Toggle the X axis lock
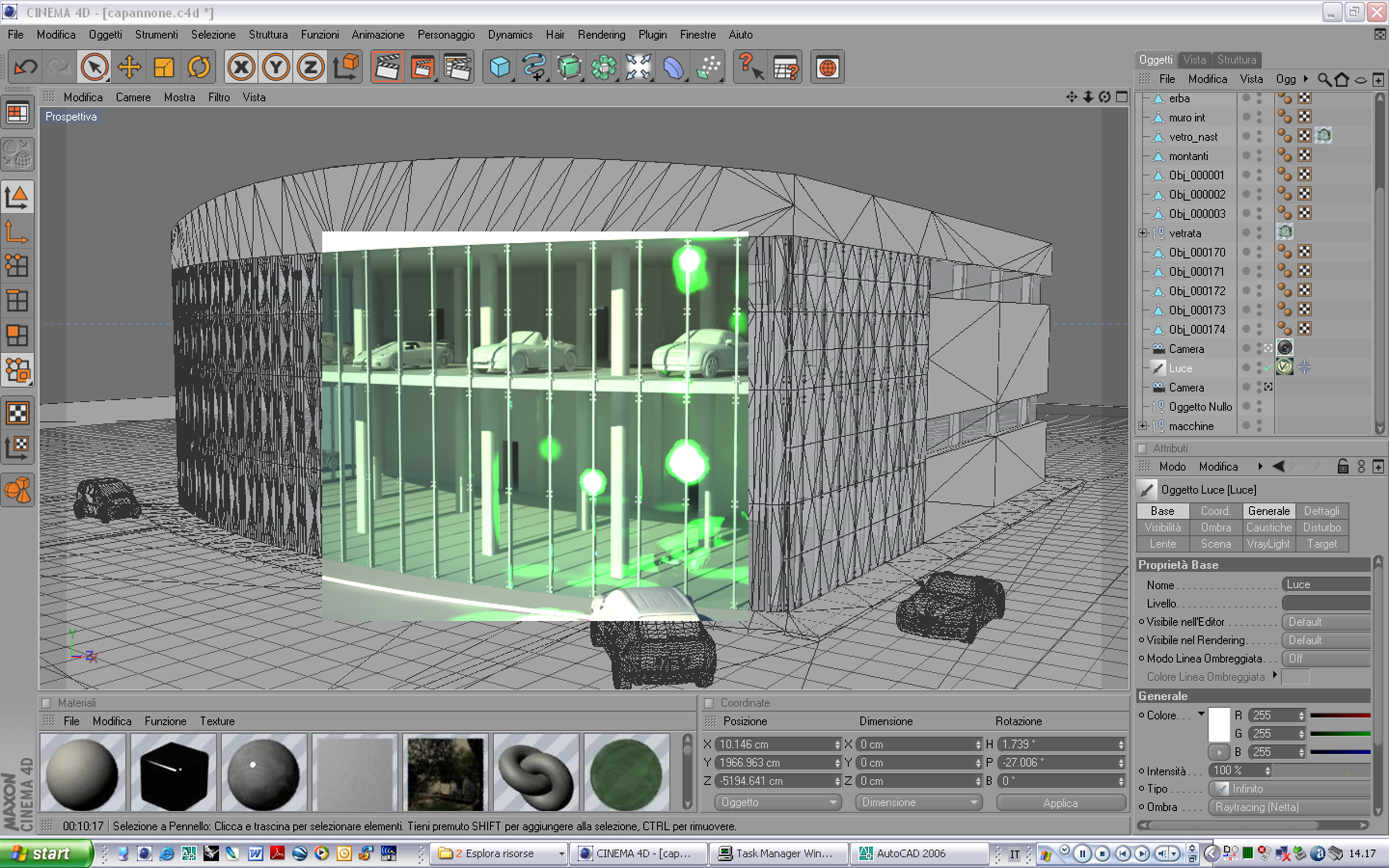This screenshot has width=1391, height=868. pyautogui.click(x=241, y=67)
